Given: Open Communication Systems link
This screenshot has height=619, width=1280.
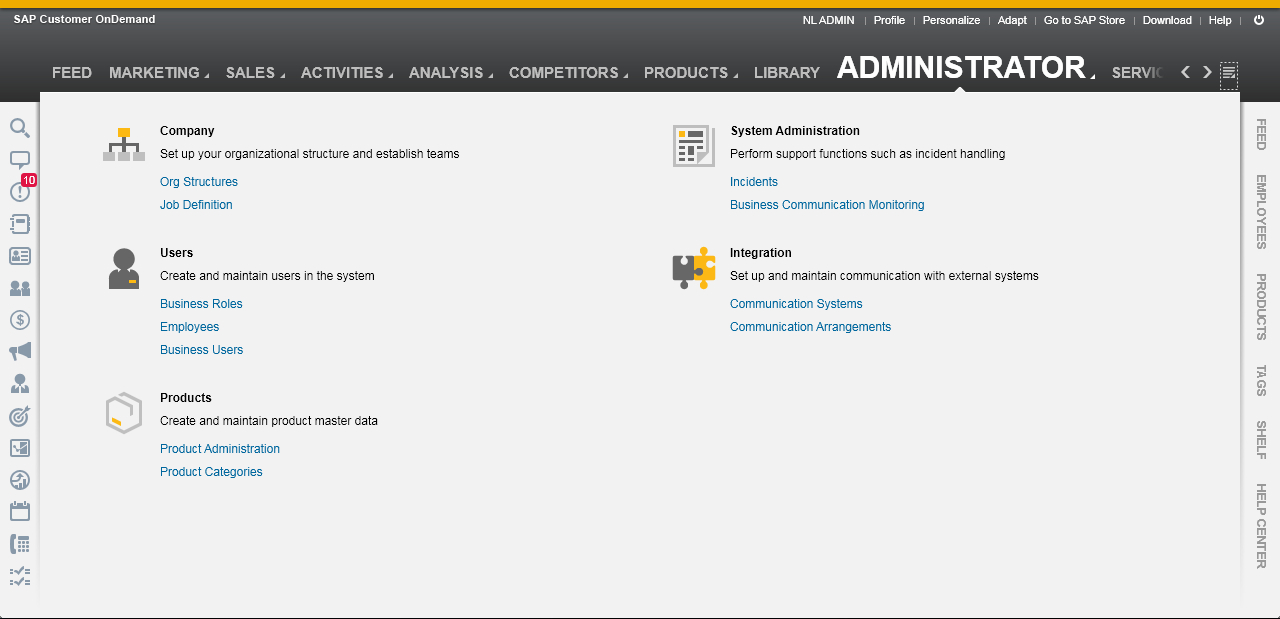Looking at the screenshot, I should [x=796, y=304].
